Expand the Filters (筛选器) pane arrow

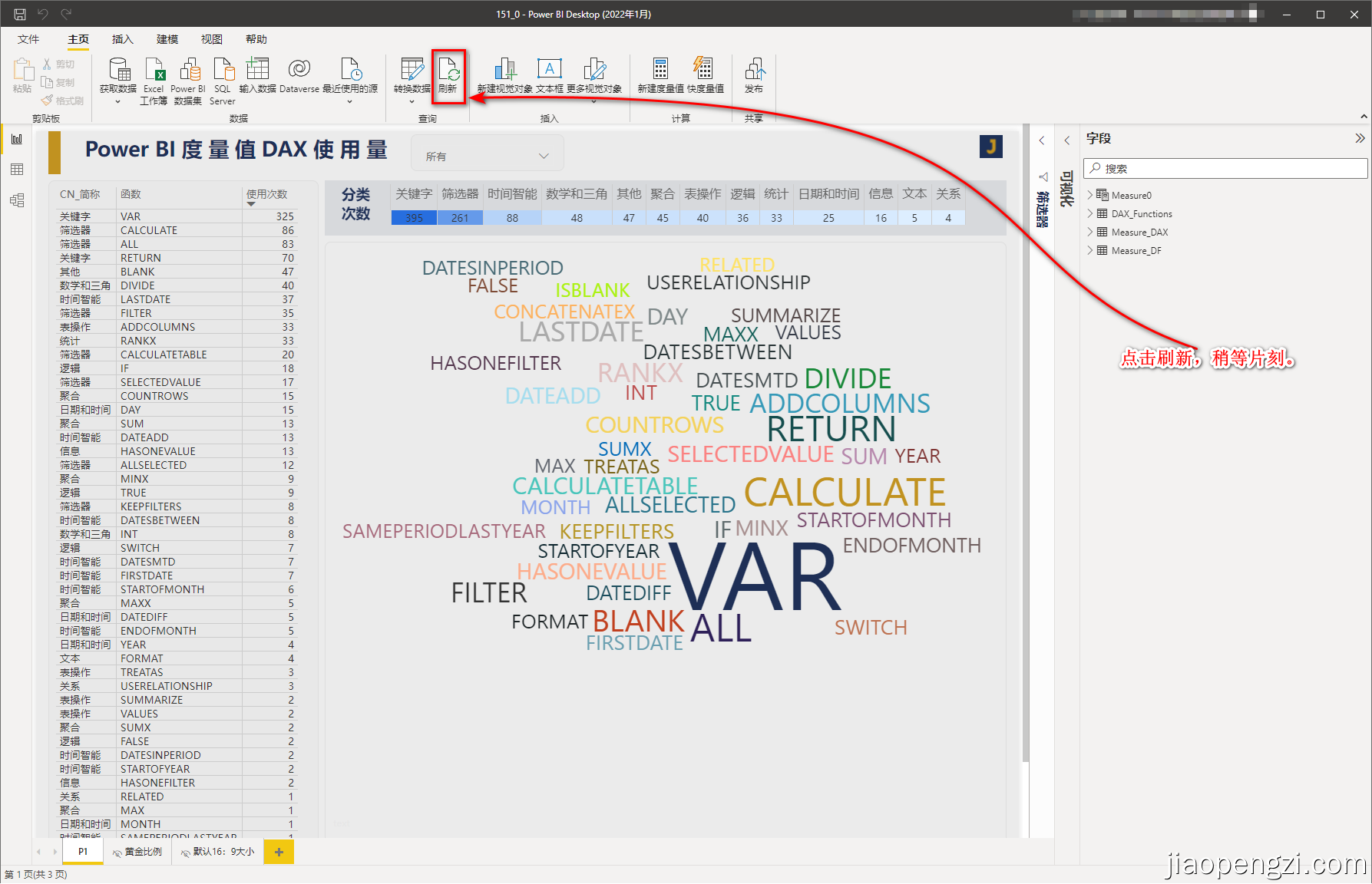[x=1042, y=140]
